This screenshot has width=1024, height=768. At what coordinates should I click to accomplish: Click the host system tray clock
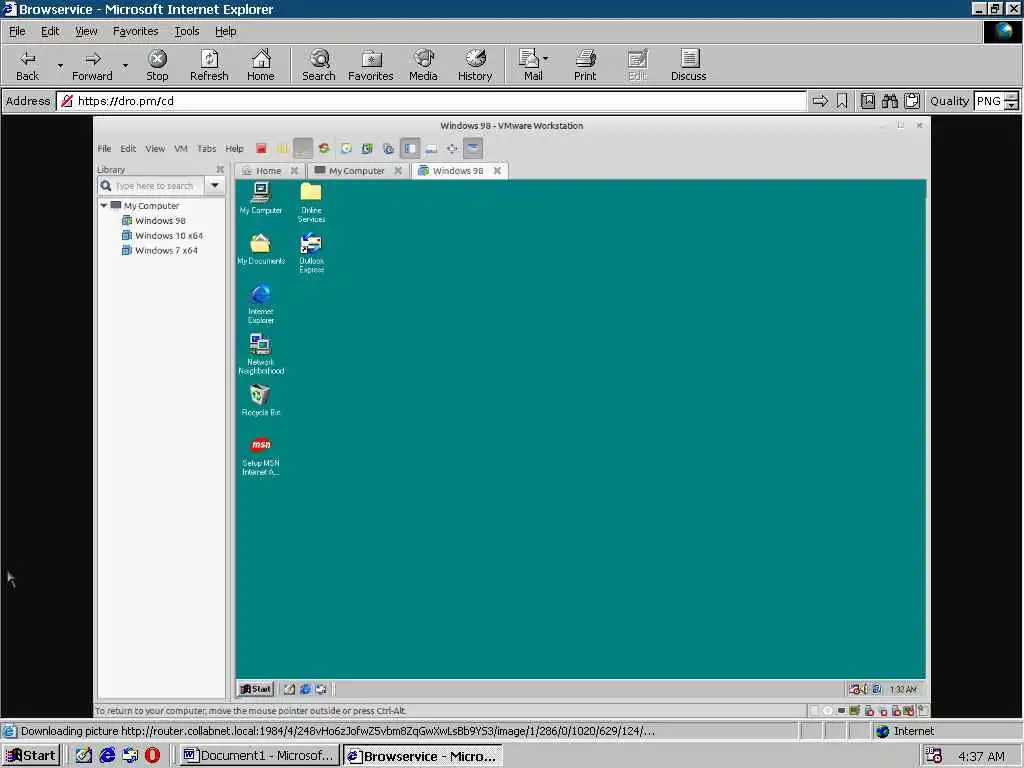point(981,756)
